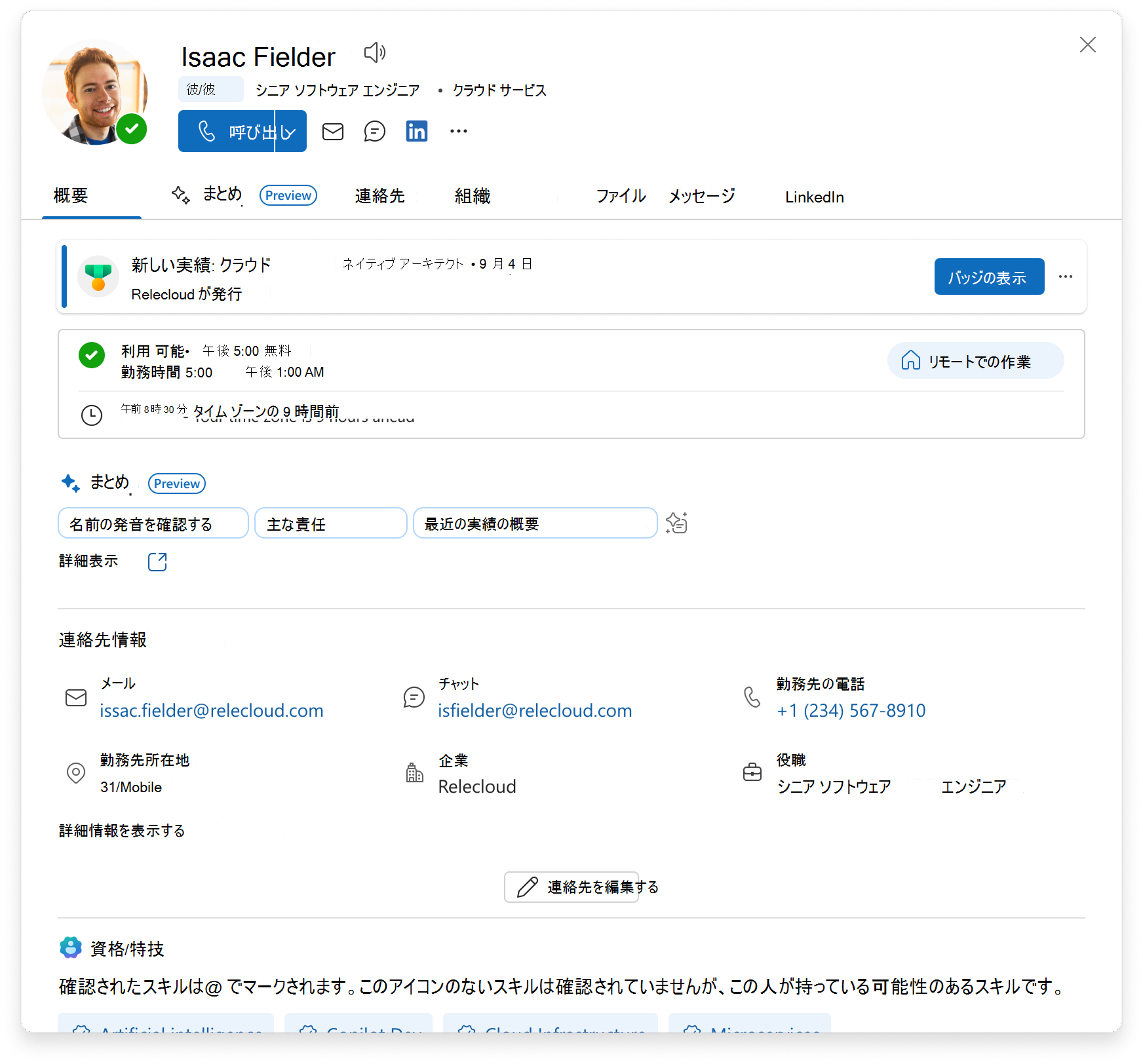
Task: Click the バッジの表示 button
Action: pyautogui.click(x=990, y=276)
